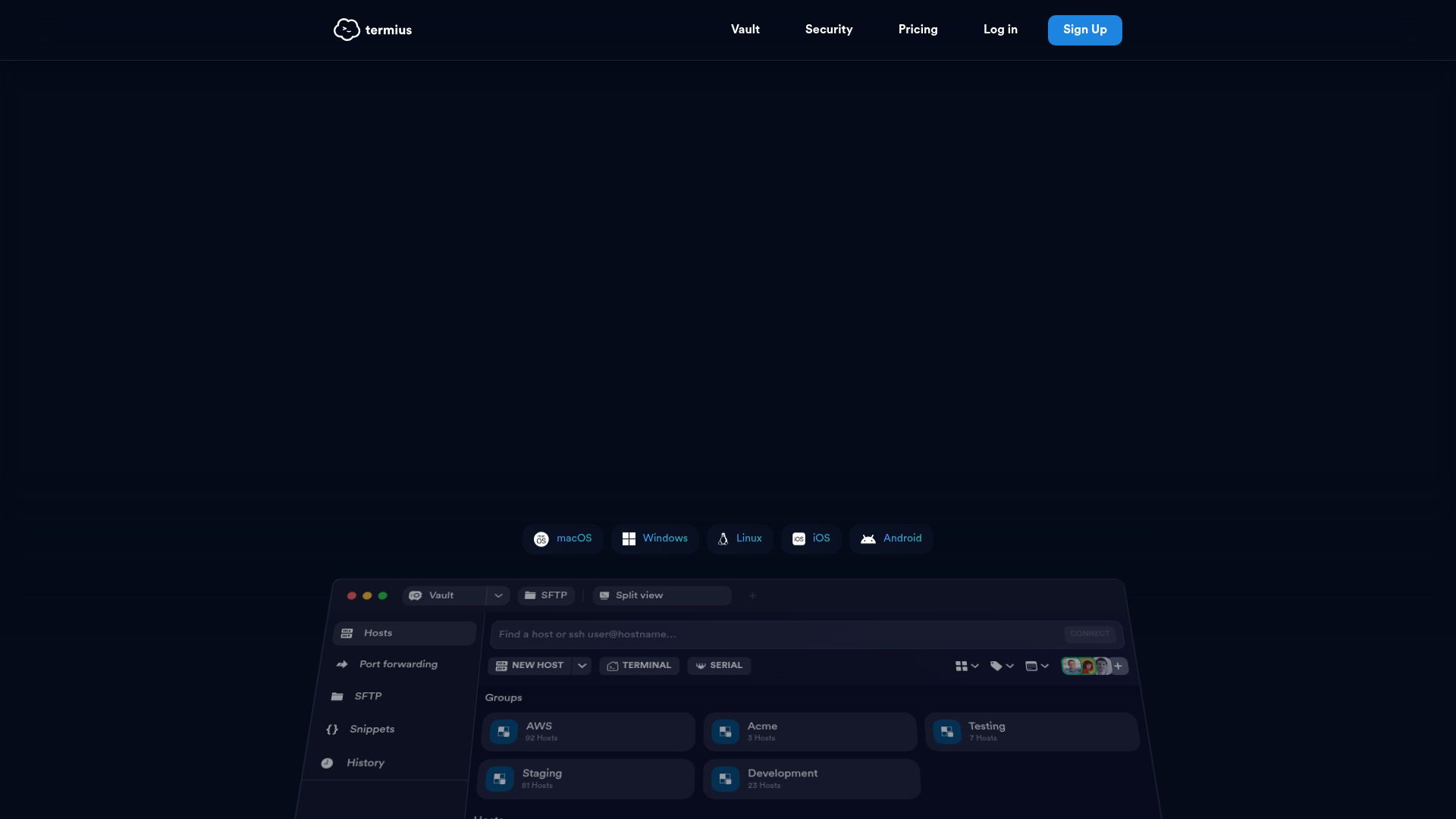The image size is (1456, 819).
Task: Choose the Android download option
Action: click(x=891, y=538)
